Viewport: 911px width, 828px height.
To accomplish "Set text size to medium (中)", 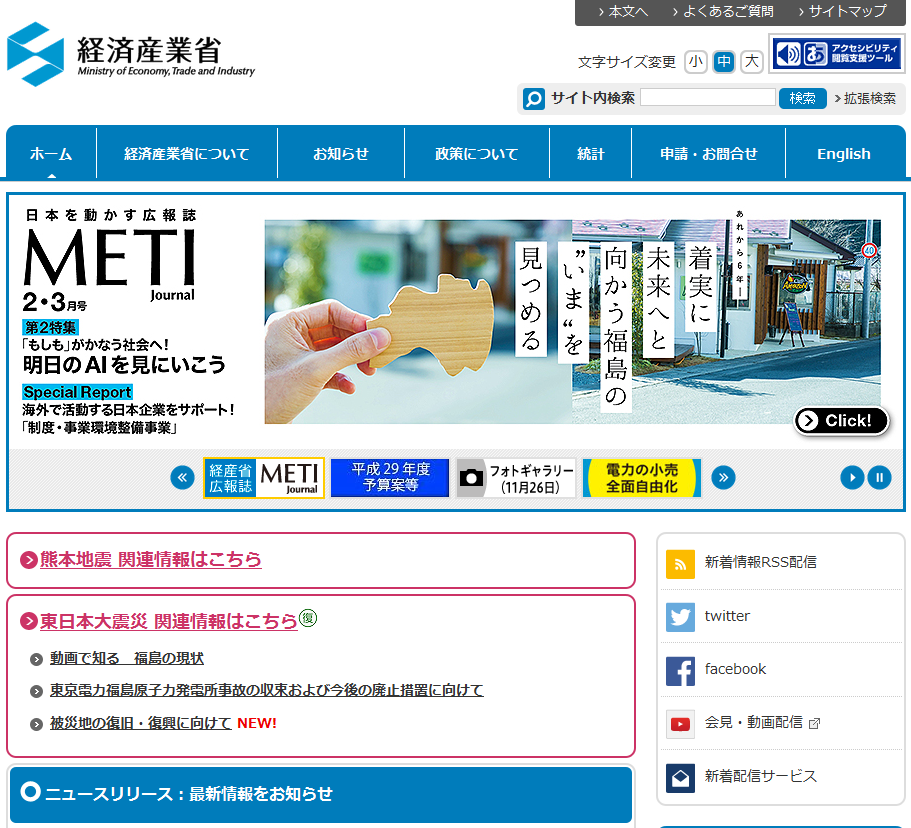I will tap(723, 62).
